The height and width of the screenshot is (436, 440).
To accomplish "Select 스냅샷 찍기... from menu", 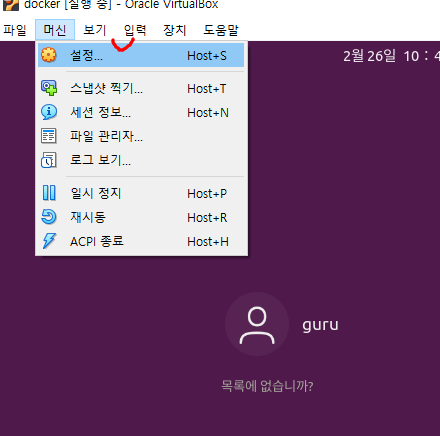I will [x=141, y=88].
